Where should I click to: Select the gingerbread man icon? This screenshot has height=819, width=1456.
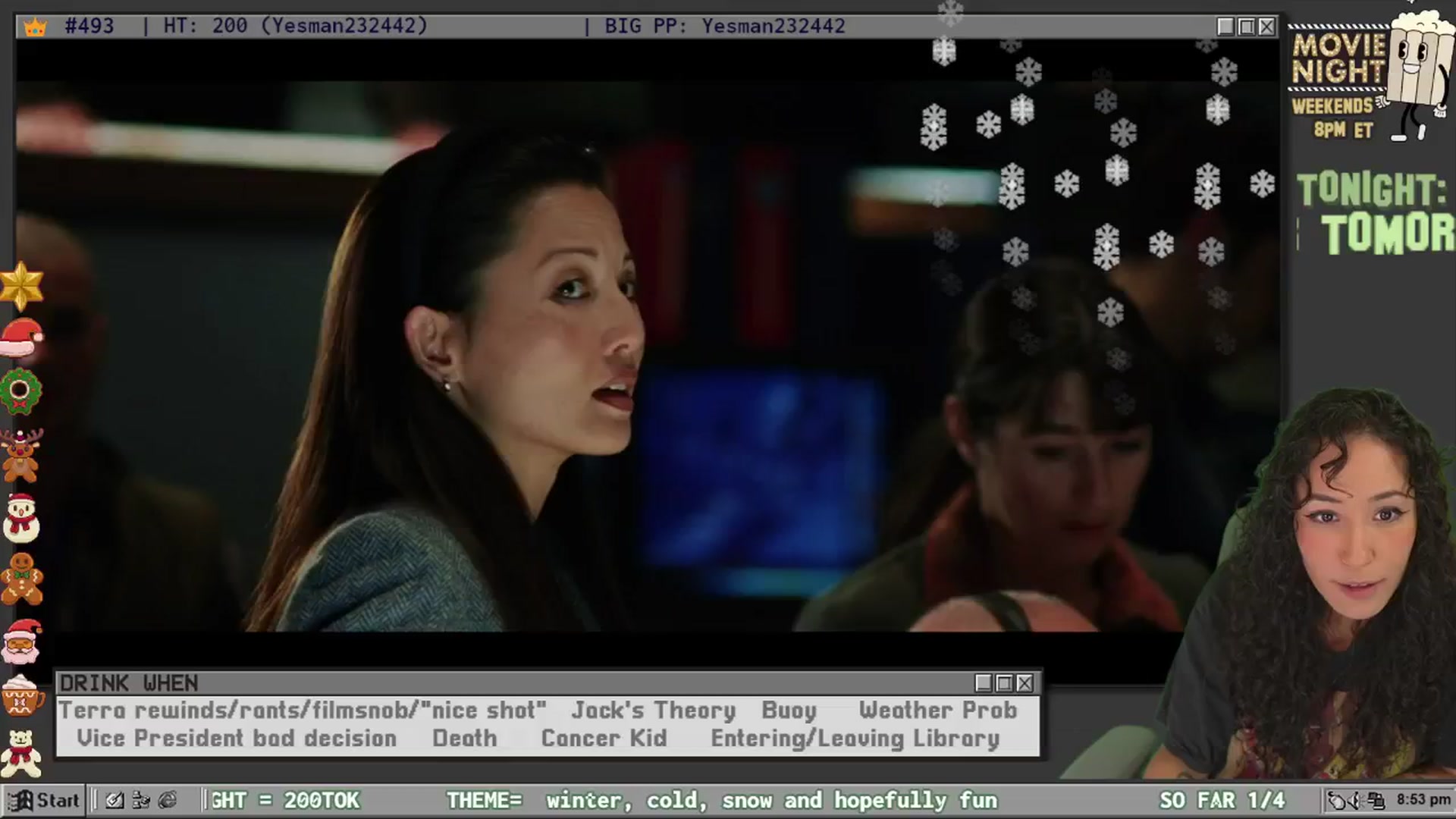21,579
